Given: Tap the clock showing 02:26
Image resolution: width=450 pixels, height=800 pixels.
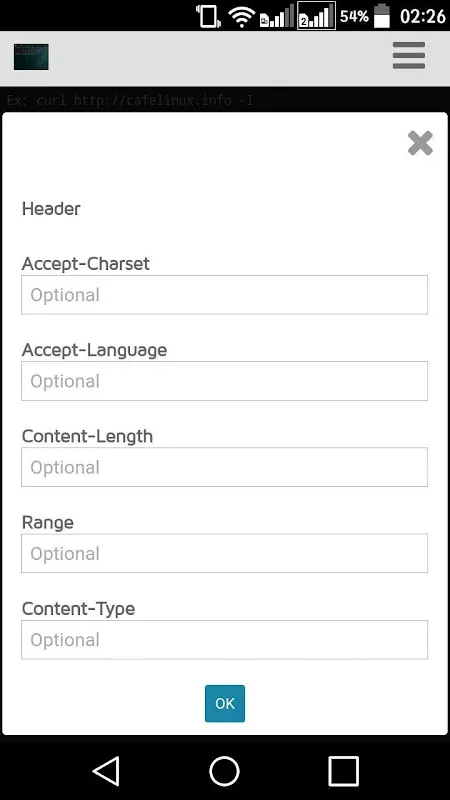Looking at the screenshot, I should [x=423, y=16].
